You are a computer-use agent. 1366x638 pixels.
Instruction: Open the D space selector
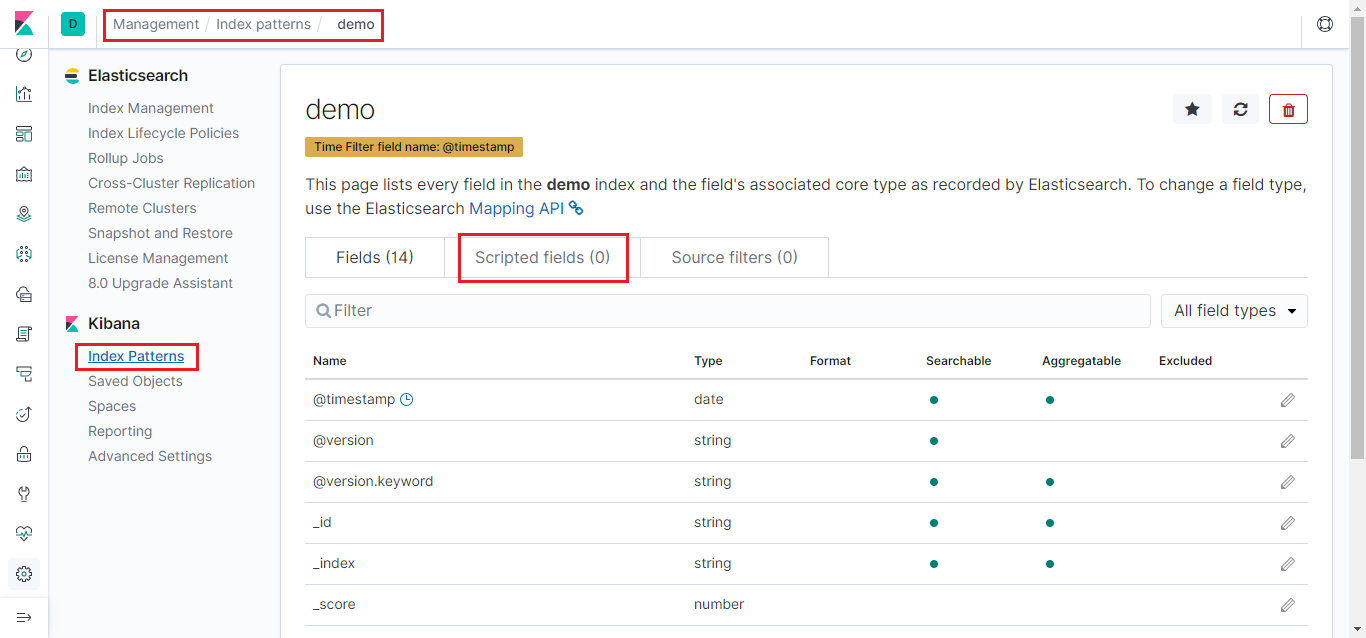coord(73,24)
